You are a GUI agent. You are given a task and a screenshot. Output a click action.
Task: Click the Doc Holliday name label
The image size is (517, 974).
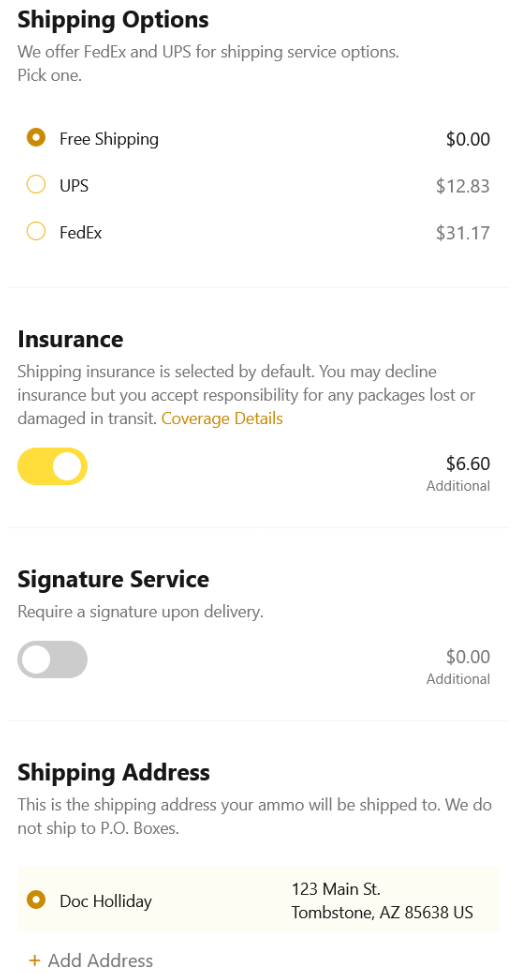[106, 901]
